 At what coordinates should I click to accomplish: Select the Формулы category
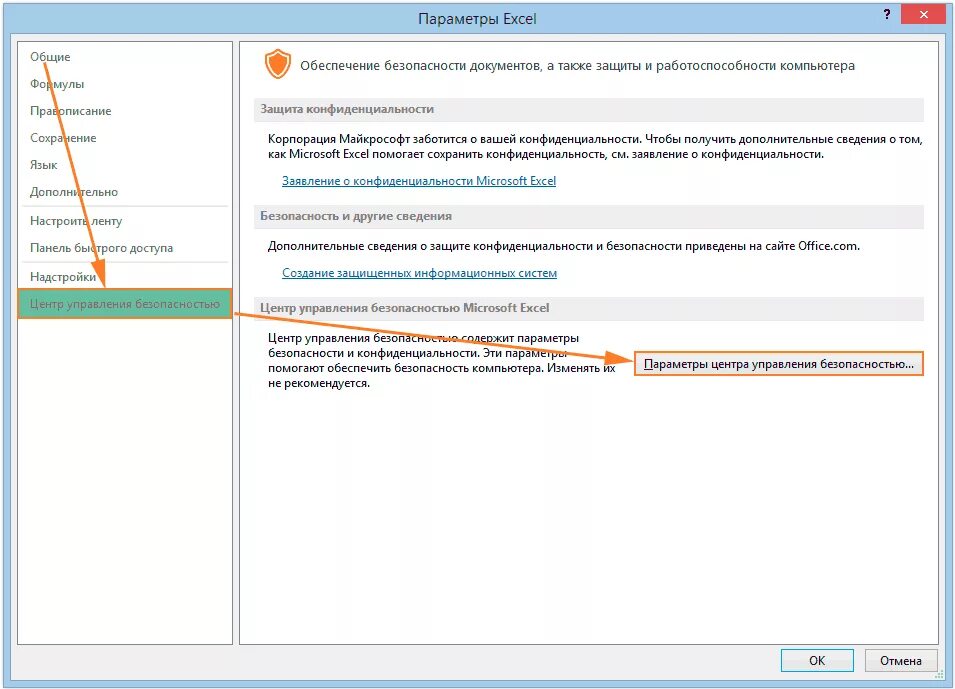coord(57,84)
